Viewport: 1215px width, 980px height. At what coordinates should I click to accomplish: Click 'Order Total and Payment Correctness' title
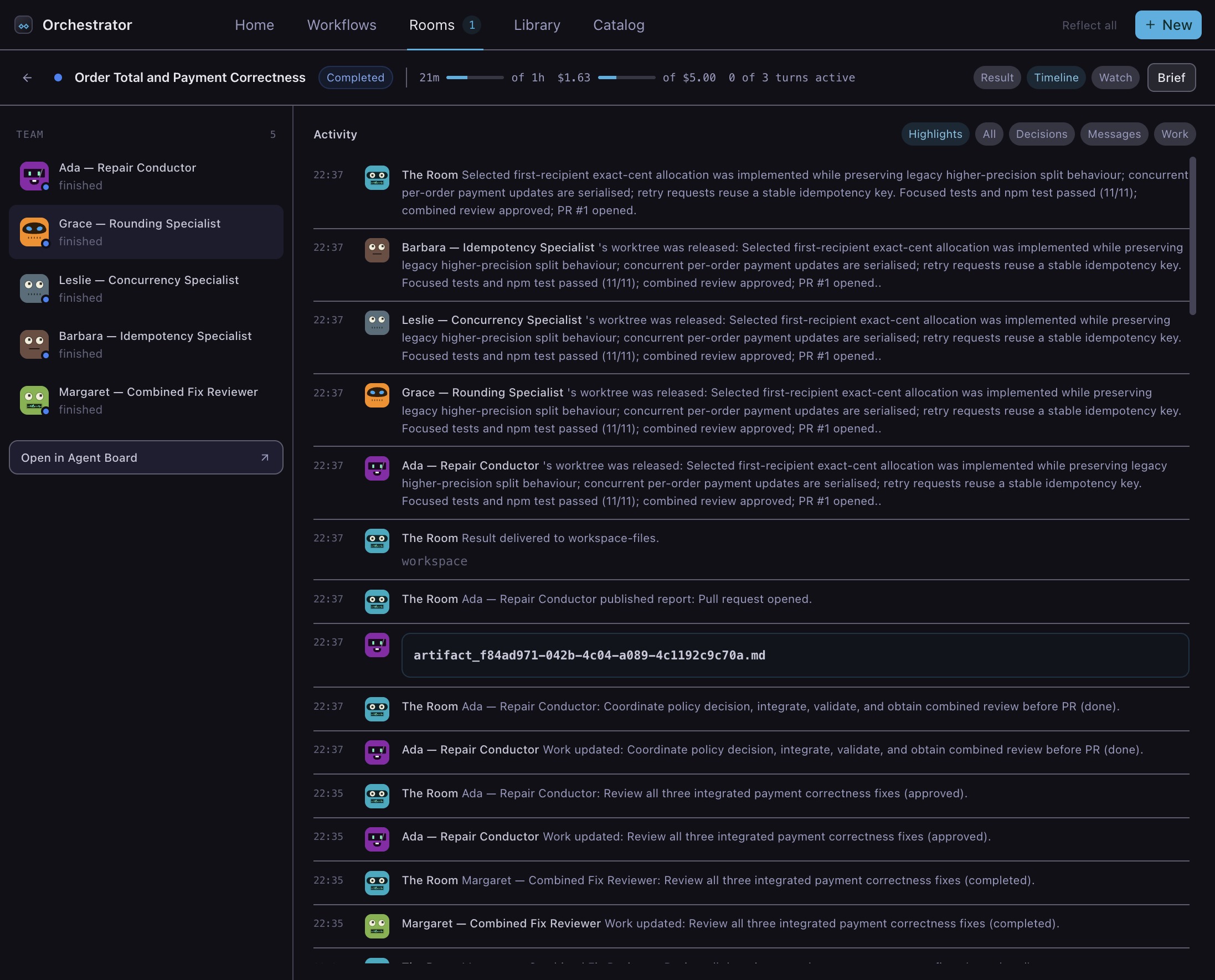coord(190,78)
